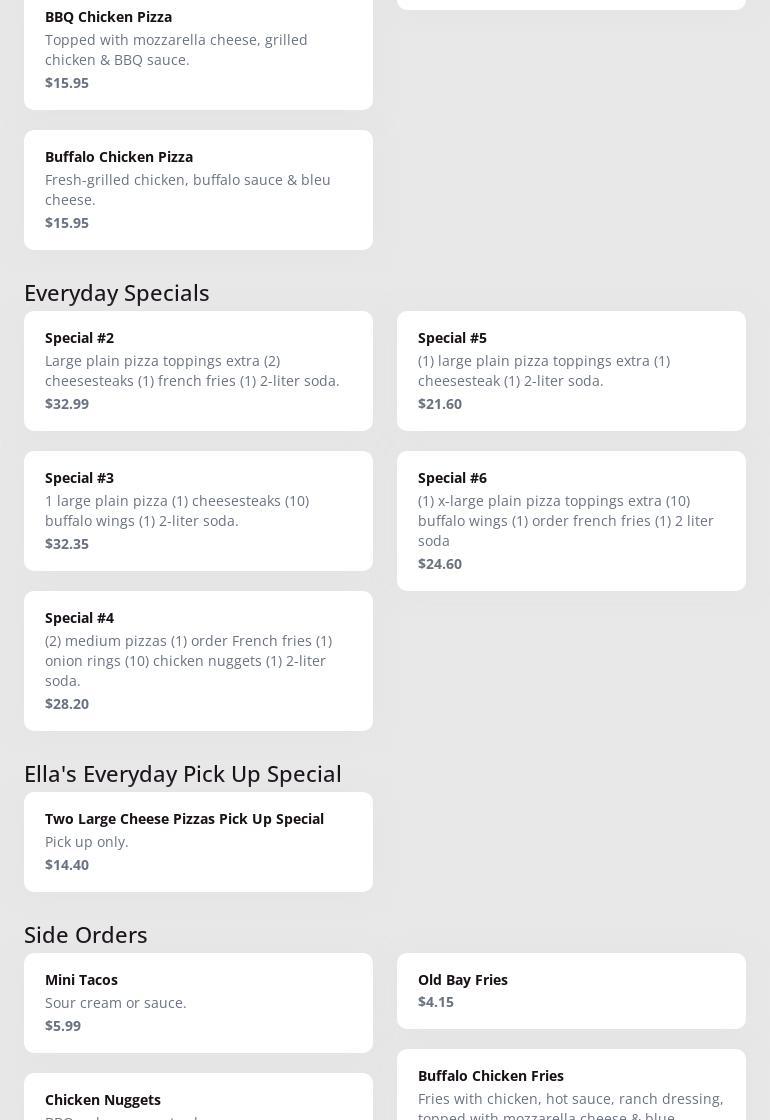The image size is (770, 1120).
Task: Open Special #4 with two medium pizzas
Action: pyautogui.click(x=198, y=660)
